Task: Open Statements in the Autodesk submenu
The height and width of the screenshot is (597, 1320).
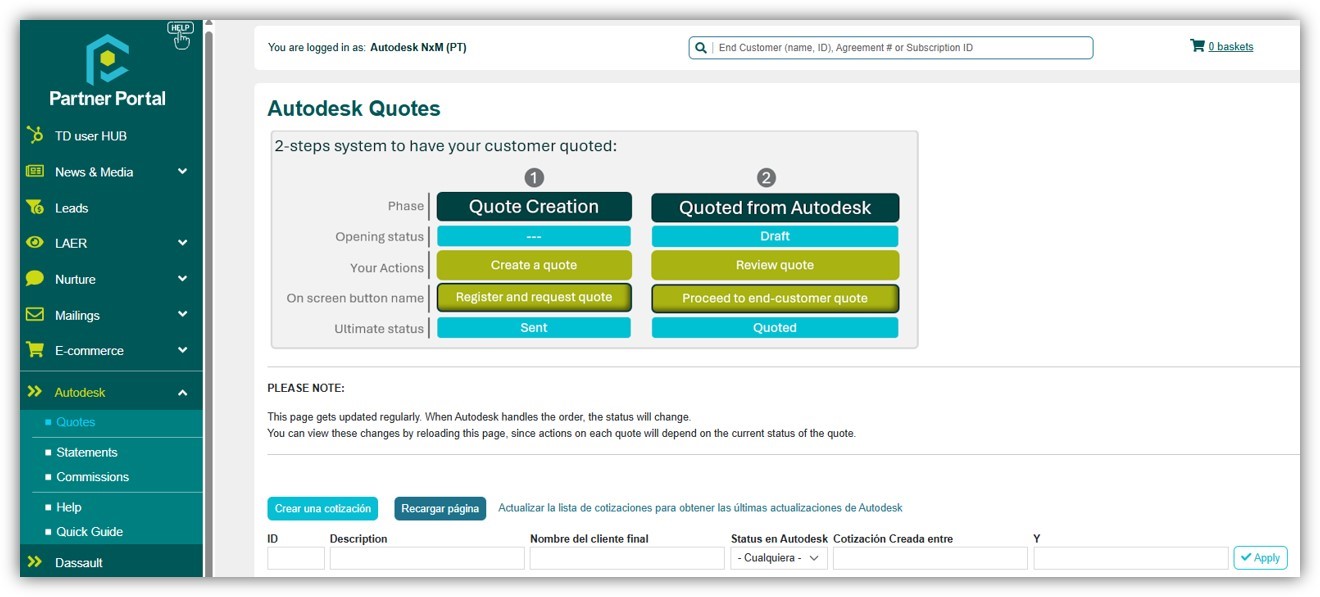Action: [87, 452]
